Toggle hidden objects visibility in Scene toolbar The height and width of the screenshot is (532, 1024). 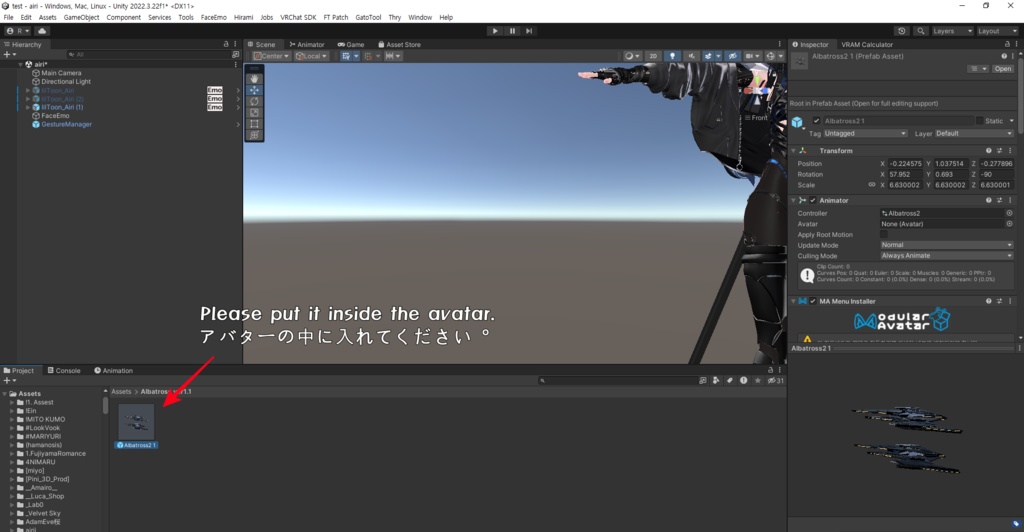click(733, 56)
